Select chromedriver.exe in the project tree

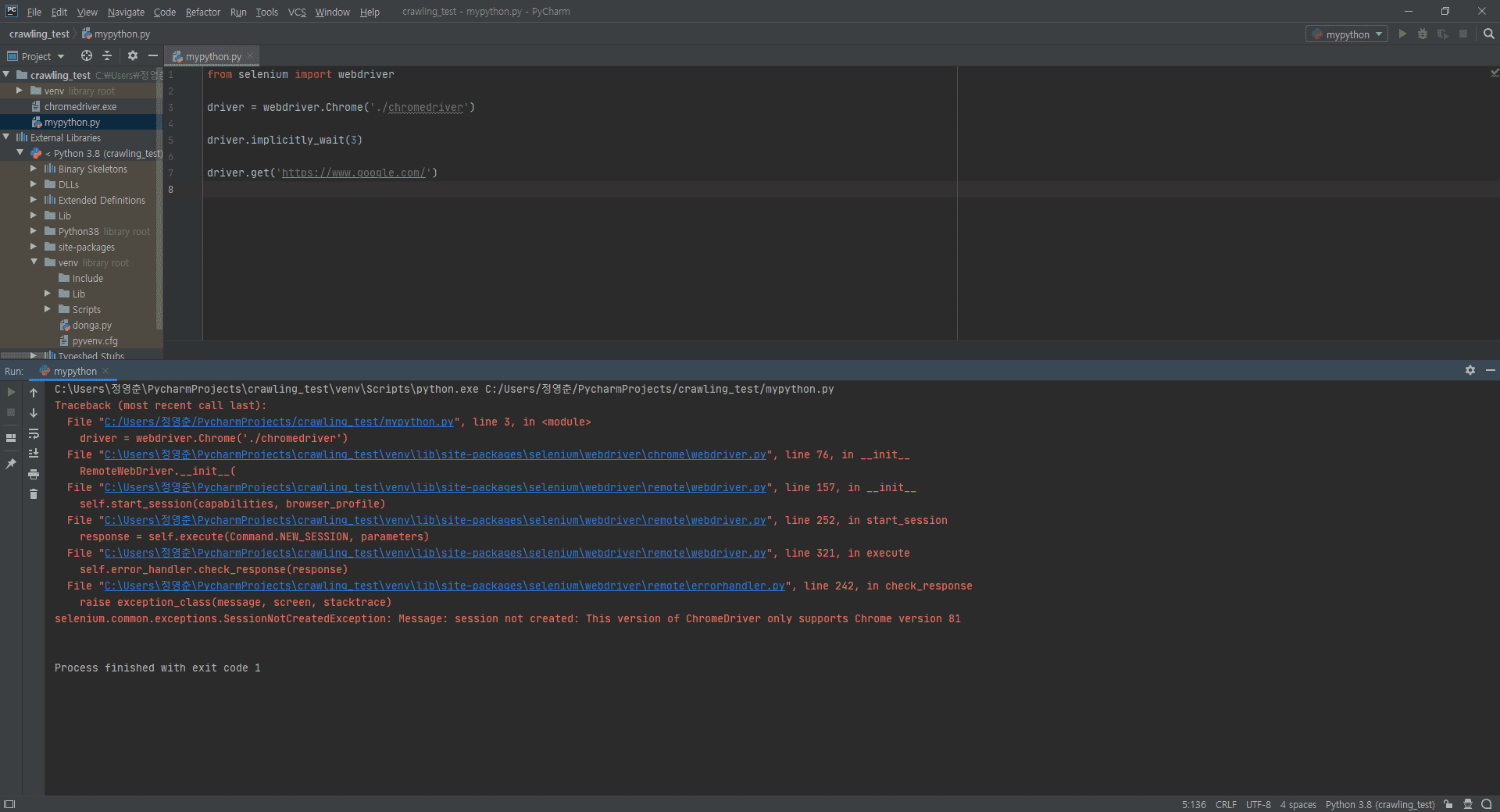[80, 106]
